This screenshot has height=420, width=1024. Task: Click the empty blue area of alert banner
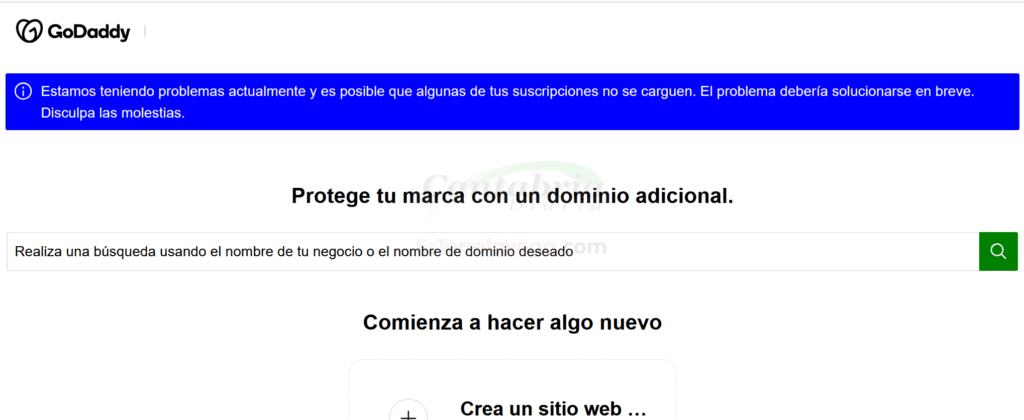tap(600, 114)
